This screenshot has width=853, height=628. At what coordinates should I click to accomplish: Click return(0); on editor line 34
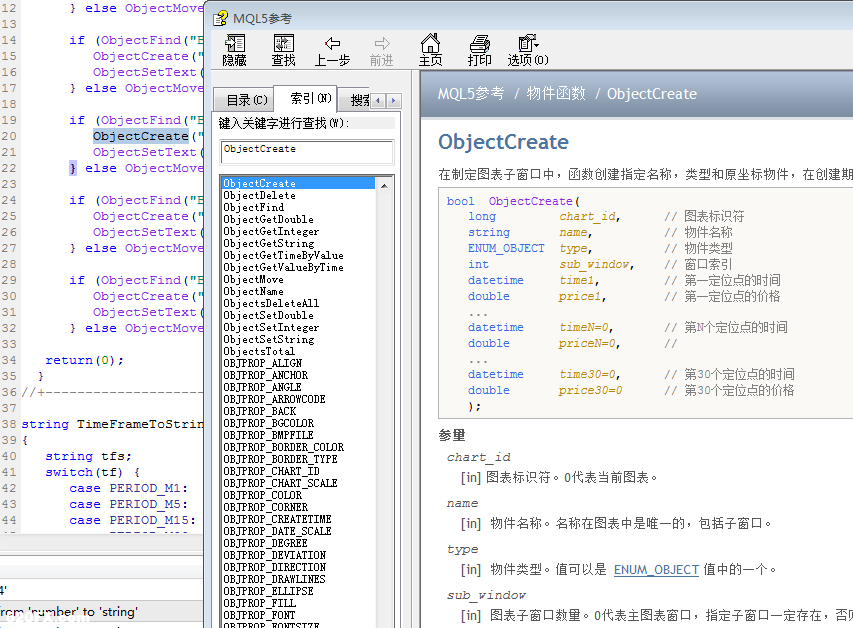click(x=84, y=360)
